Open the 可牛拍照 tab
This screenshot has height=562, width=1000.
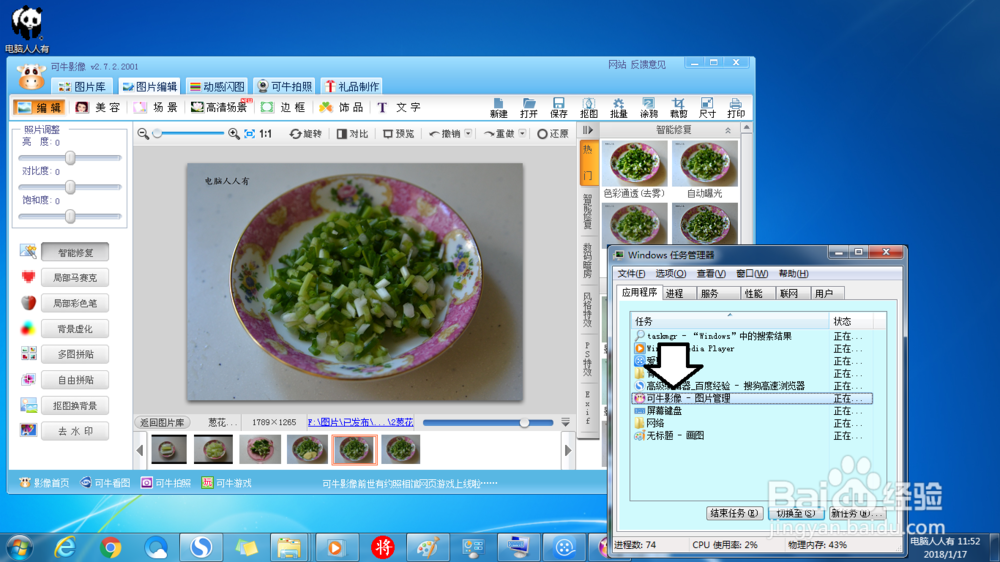[x=284, y=87]
